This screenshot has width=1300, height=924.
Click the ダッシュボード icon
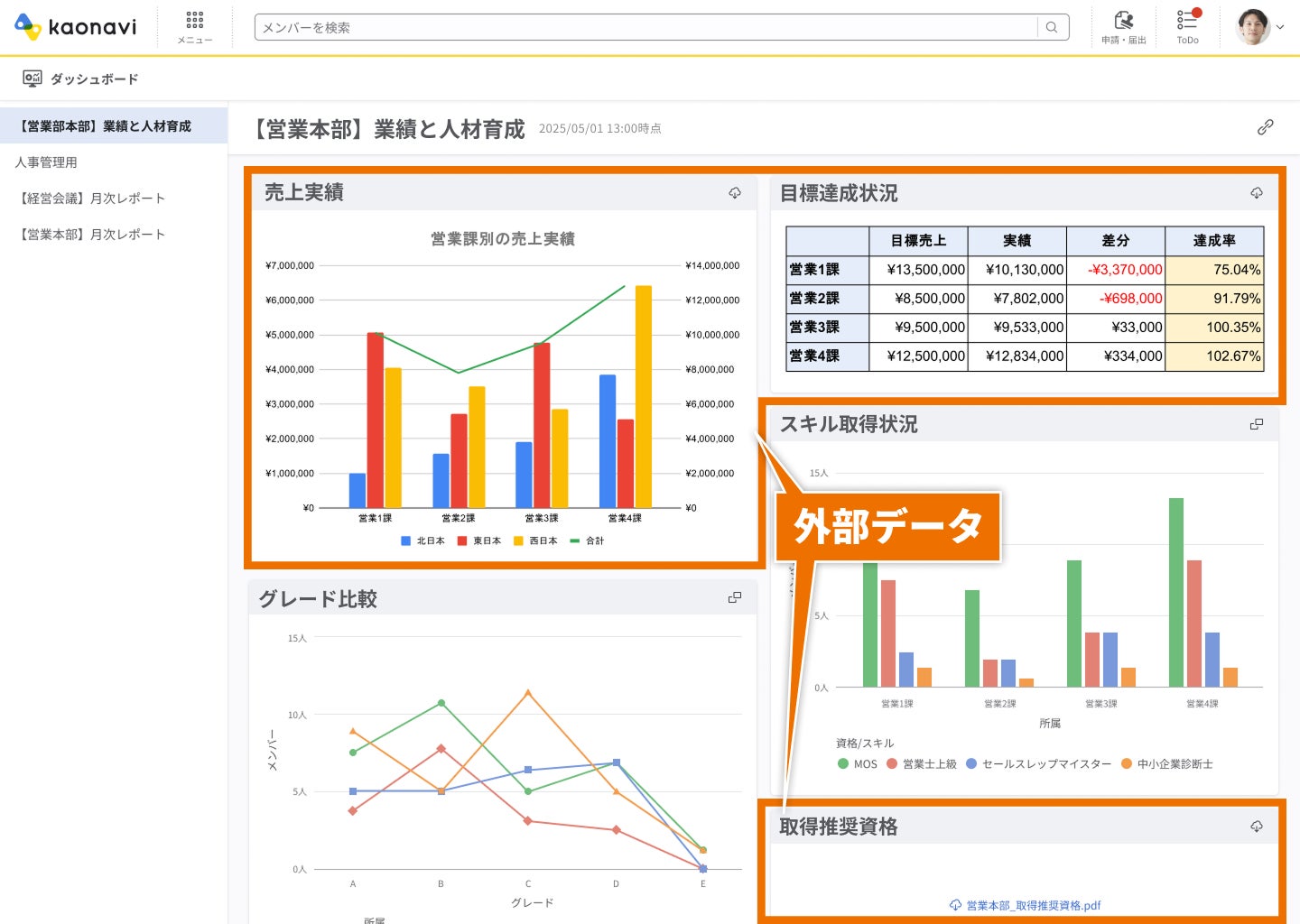pyautogui.click(x=32, y=79)
